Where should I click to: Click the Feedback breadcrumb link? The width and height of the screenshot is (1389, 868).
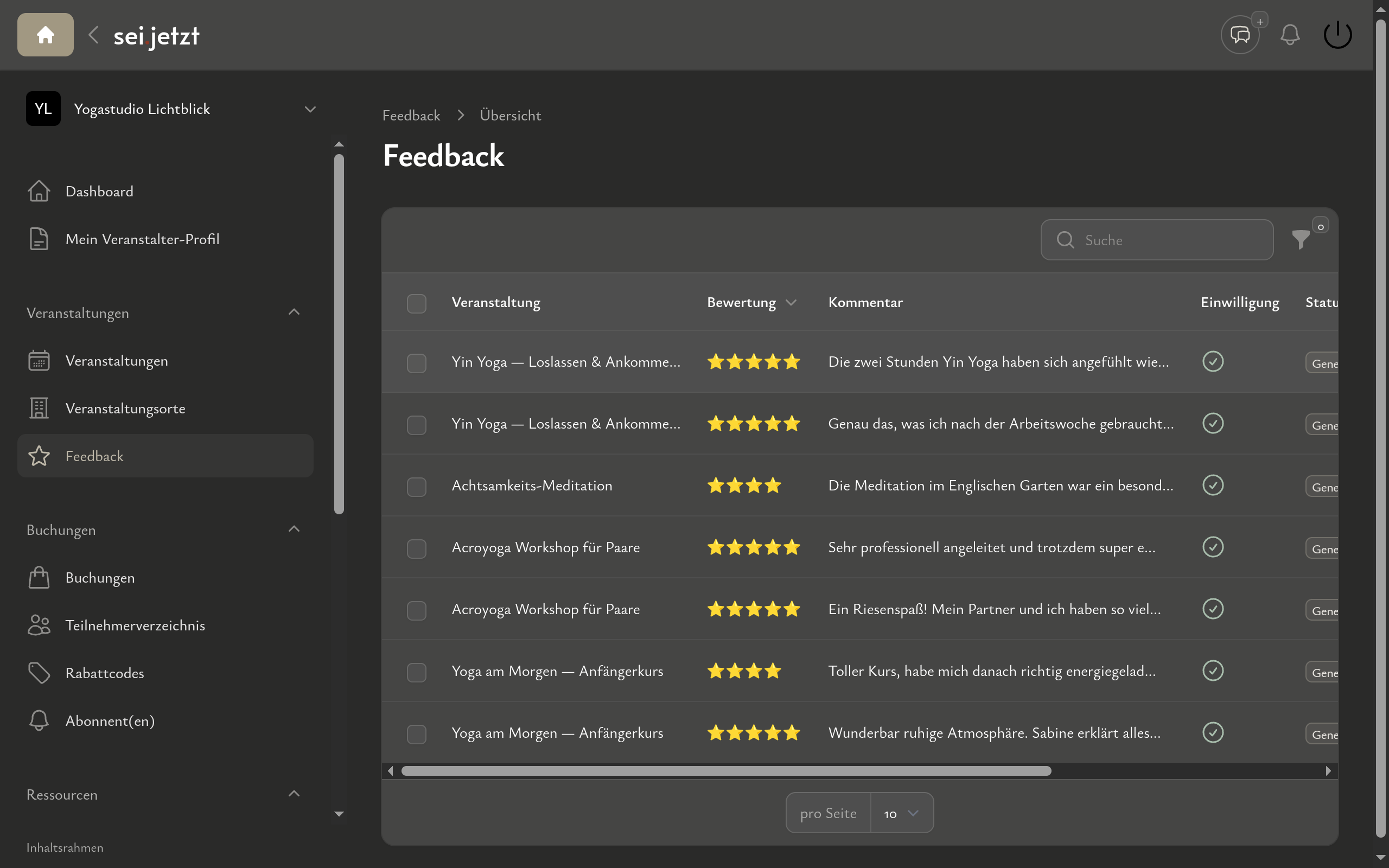[411, 116]
